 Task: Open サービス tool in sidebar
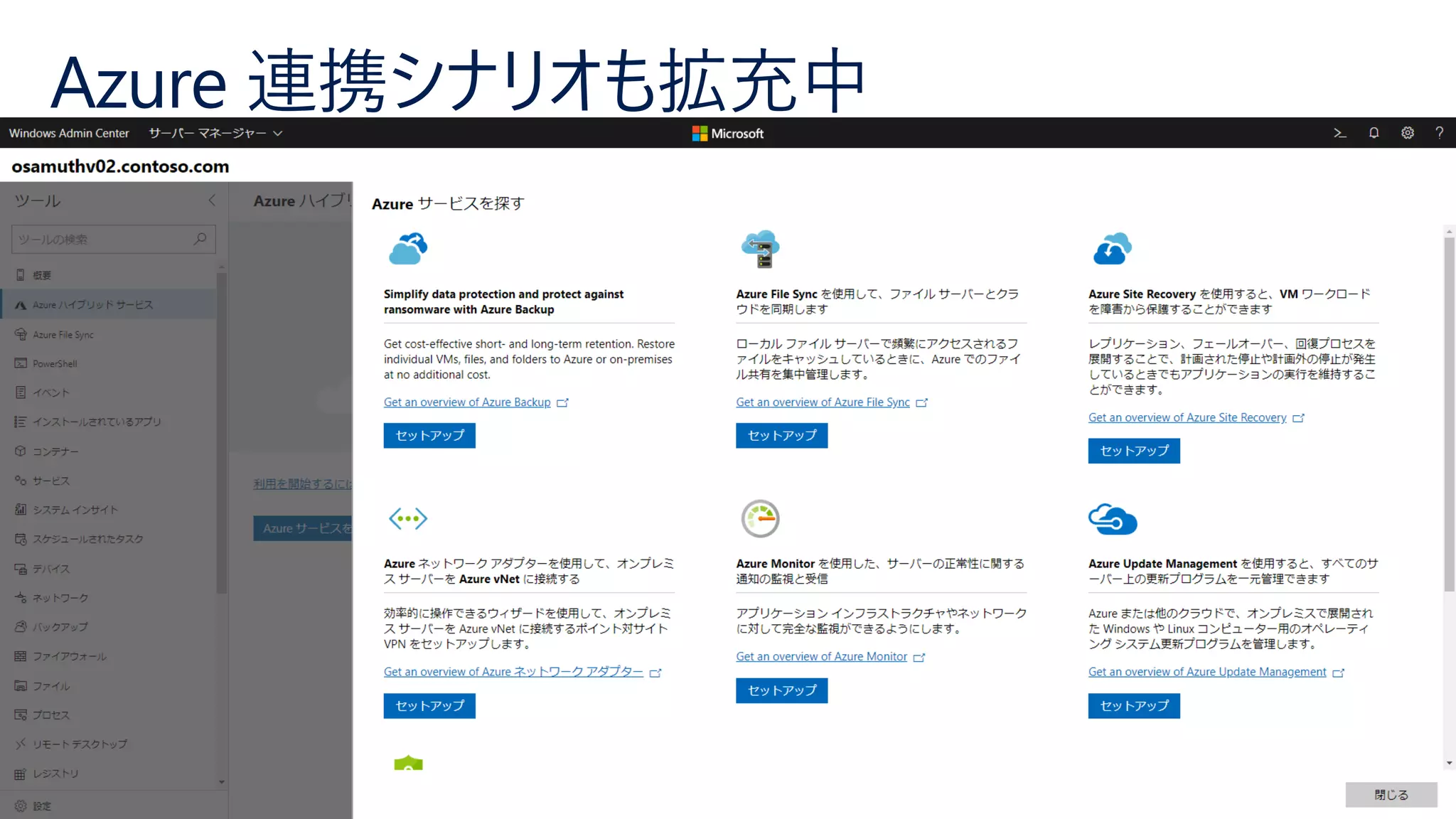click(x=108, y=481)
